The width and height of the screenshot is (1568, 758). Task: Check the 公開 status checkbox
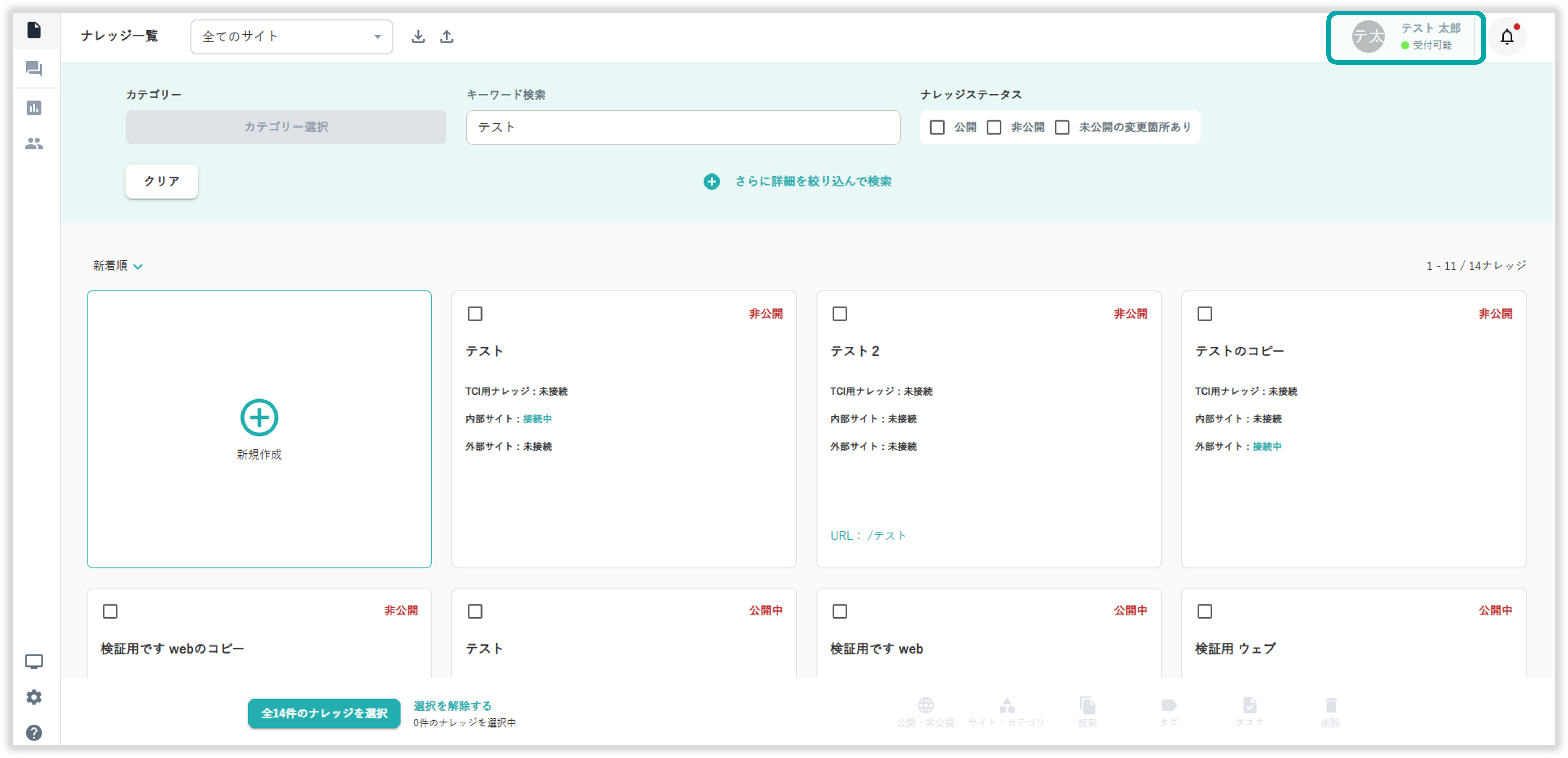(938, 127)
